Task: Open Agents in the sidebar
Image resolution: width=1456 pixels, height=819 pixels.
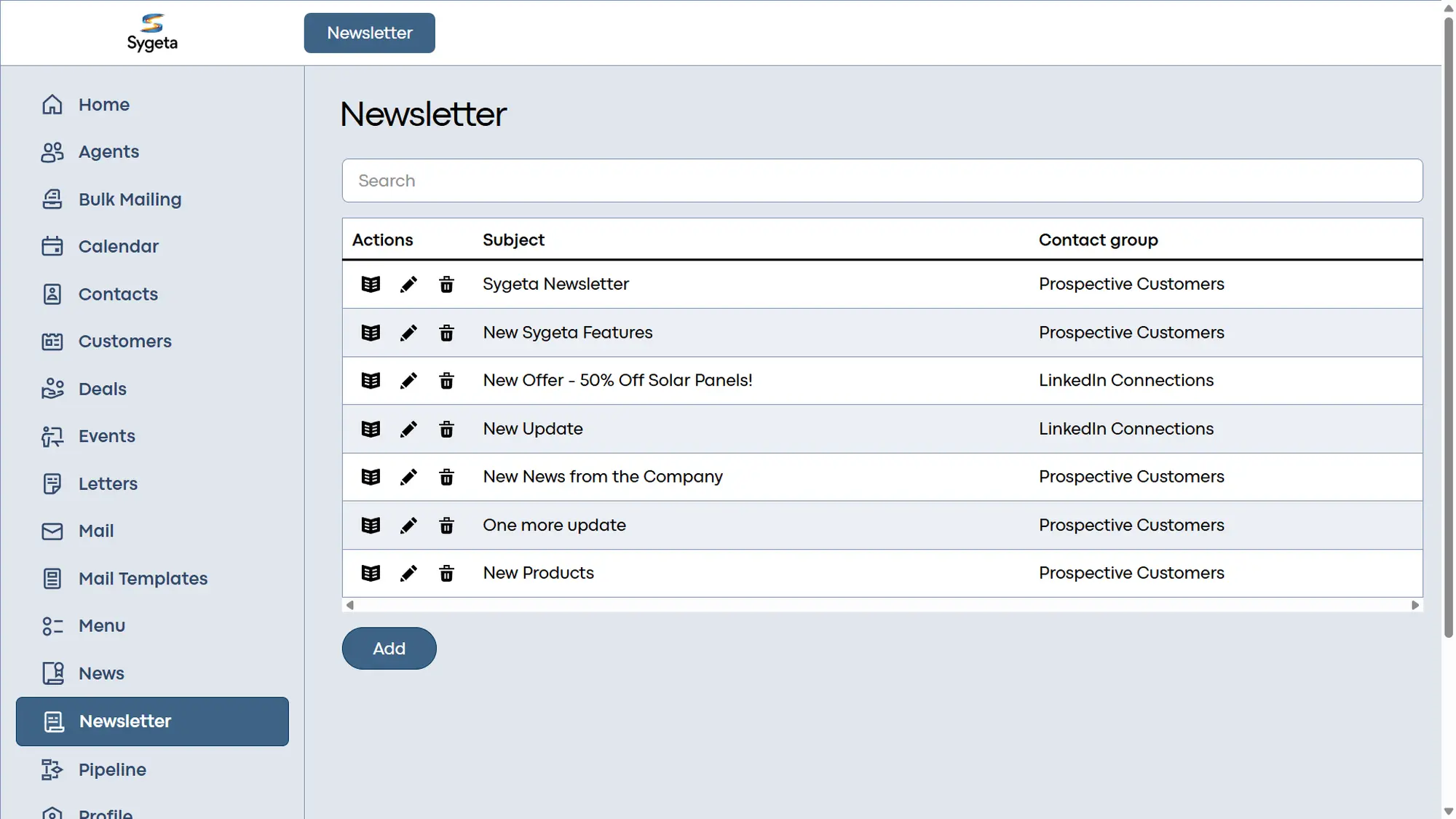Action: click(152, 151)
